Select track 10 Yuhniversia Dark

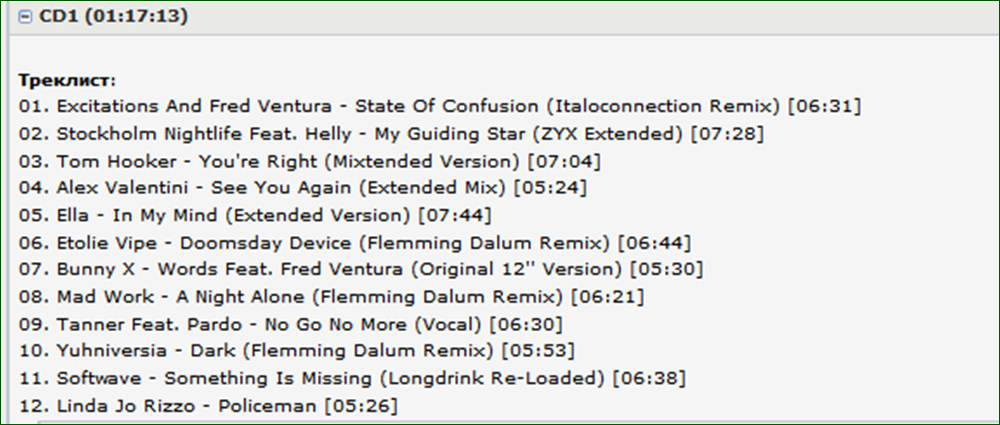(x=297, y=351)
